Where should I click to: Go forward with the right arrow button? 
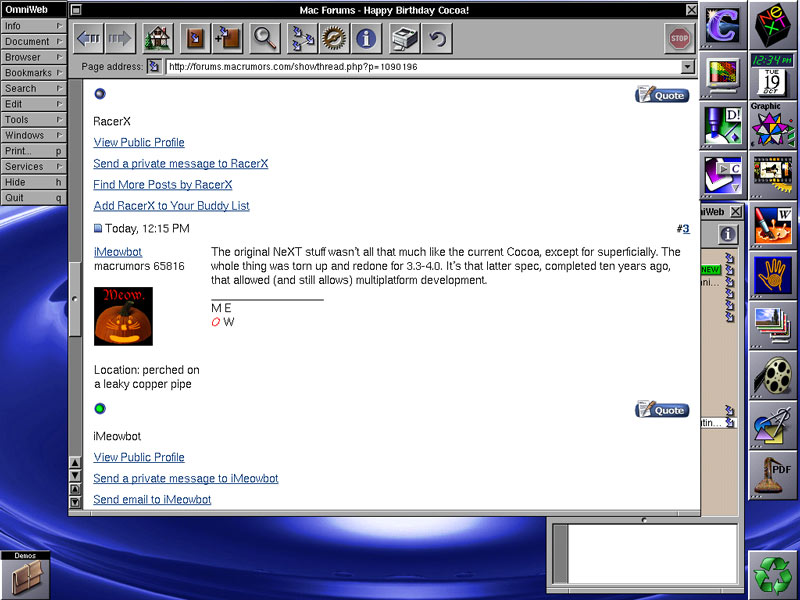point(120,38)
